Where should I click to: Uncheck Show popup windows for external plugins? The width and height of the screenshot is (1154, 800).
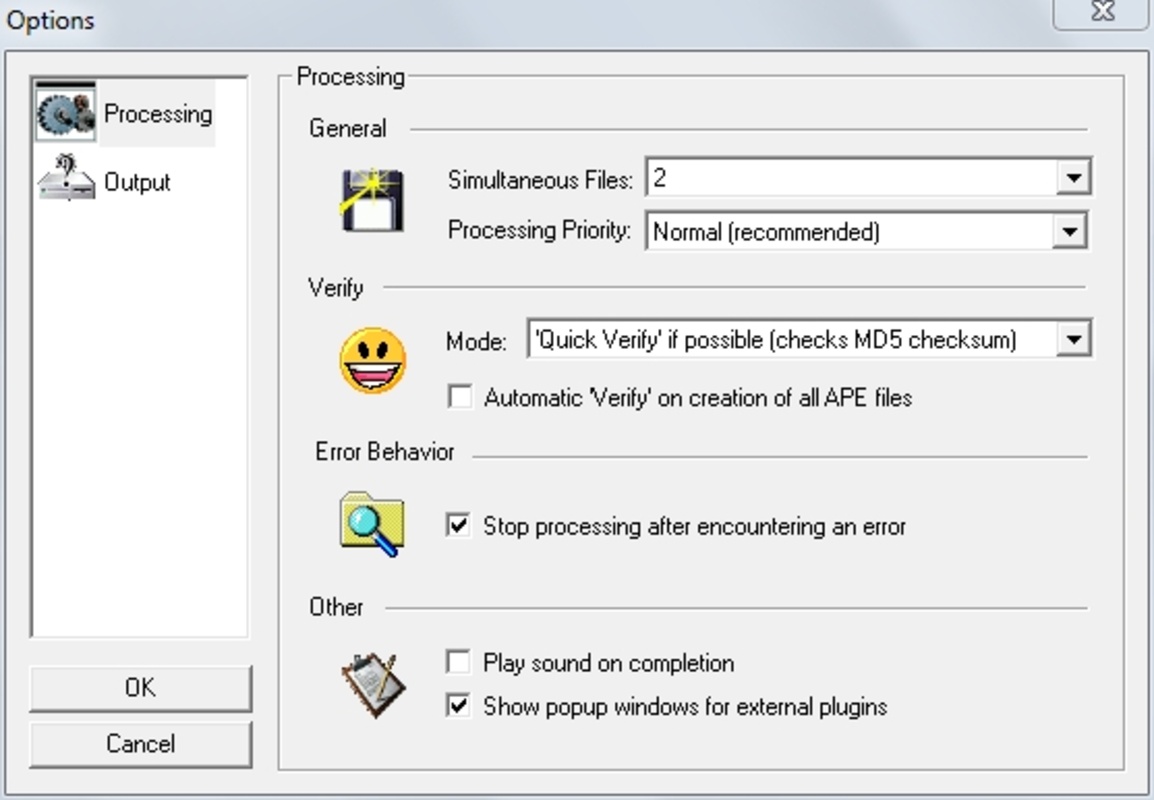(x=459, y=706)
